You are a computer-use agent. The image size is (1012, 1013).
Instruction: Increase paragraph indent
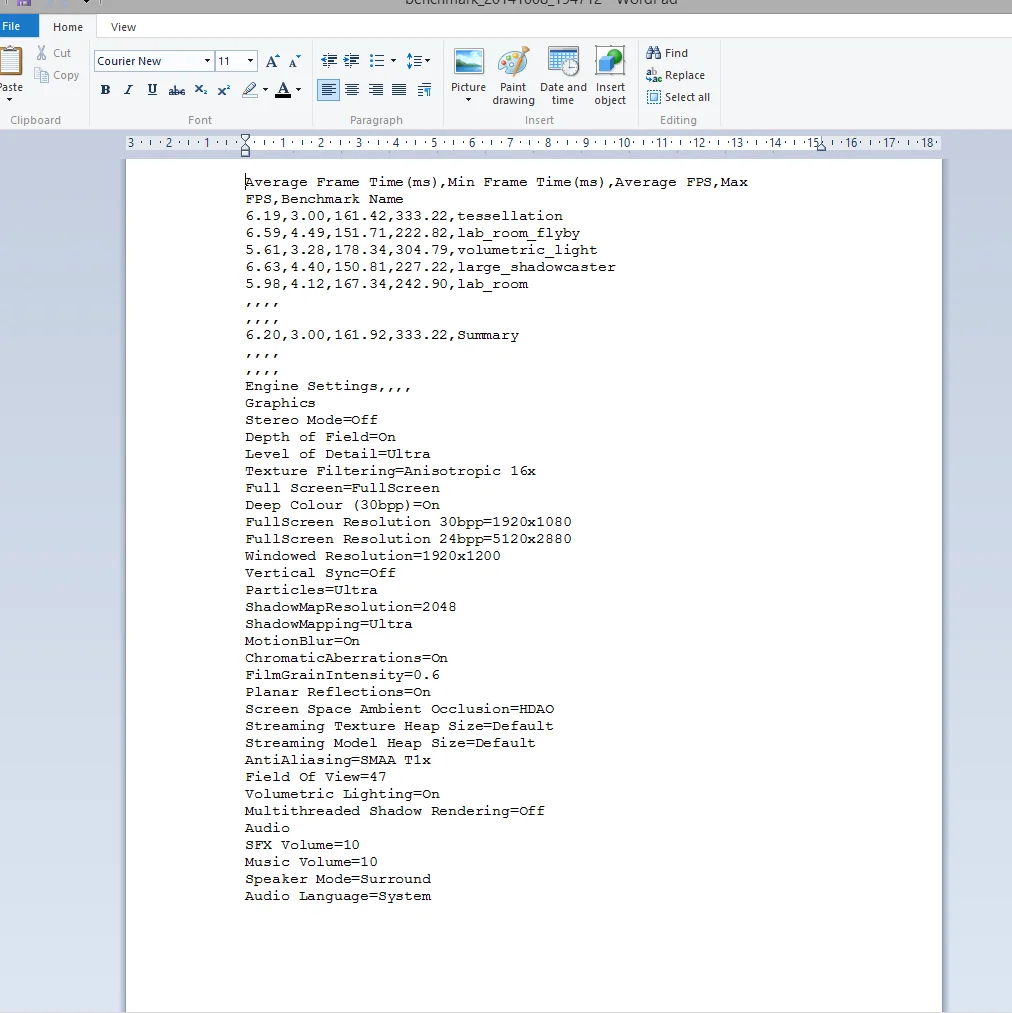tap(352, 61)
